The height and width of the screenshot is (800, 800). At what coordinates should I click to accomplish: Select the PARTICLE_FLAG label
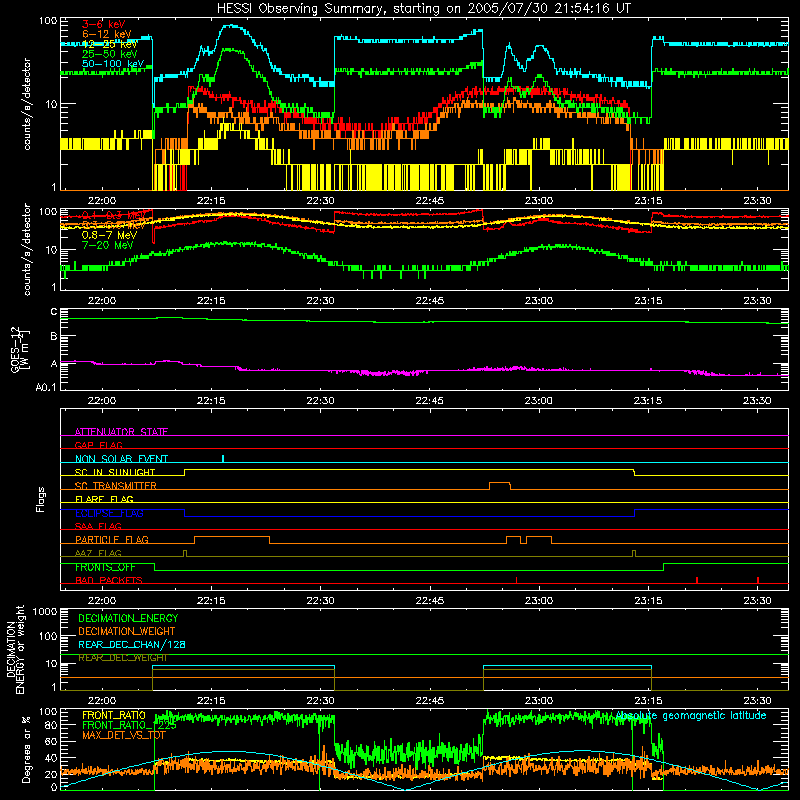tap(112, 540)
